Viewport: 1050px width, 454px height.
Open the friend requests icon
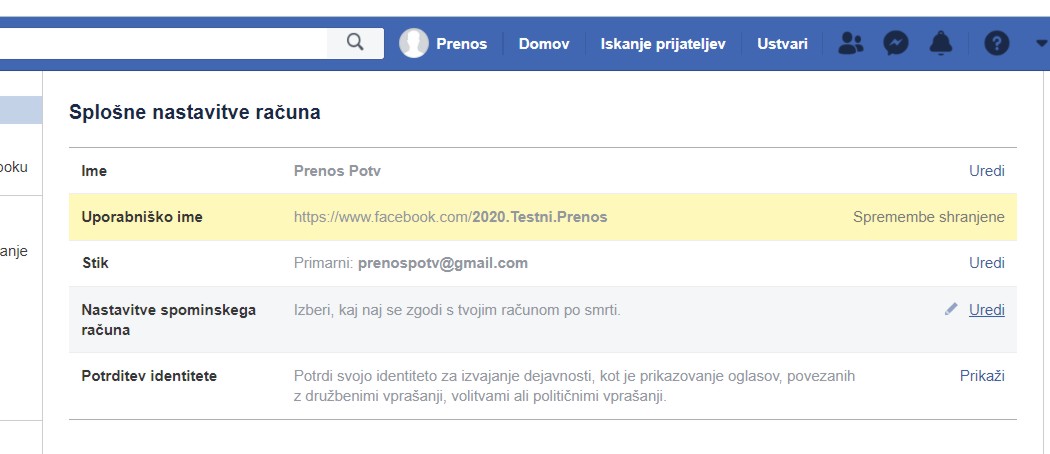click(x=851, y=43)
